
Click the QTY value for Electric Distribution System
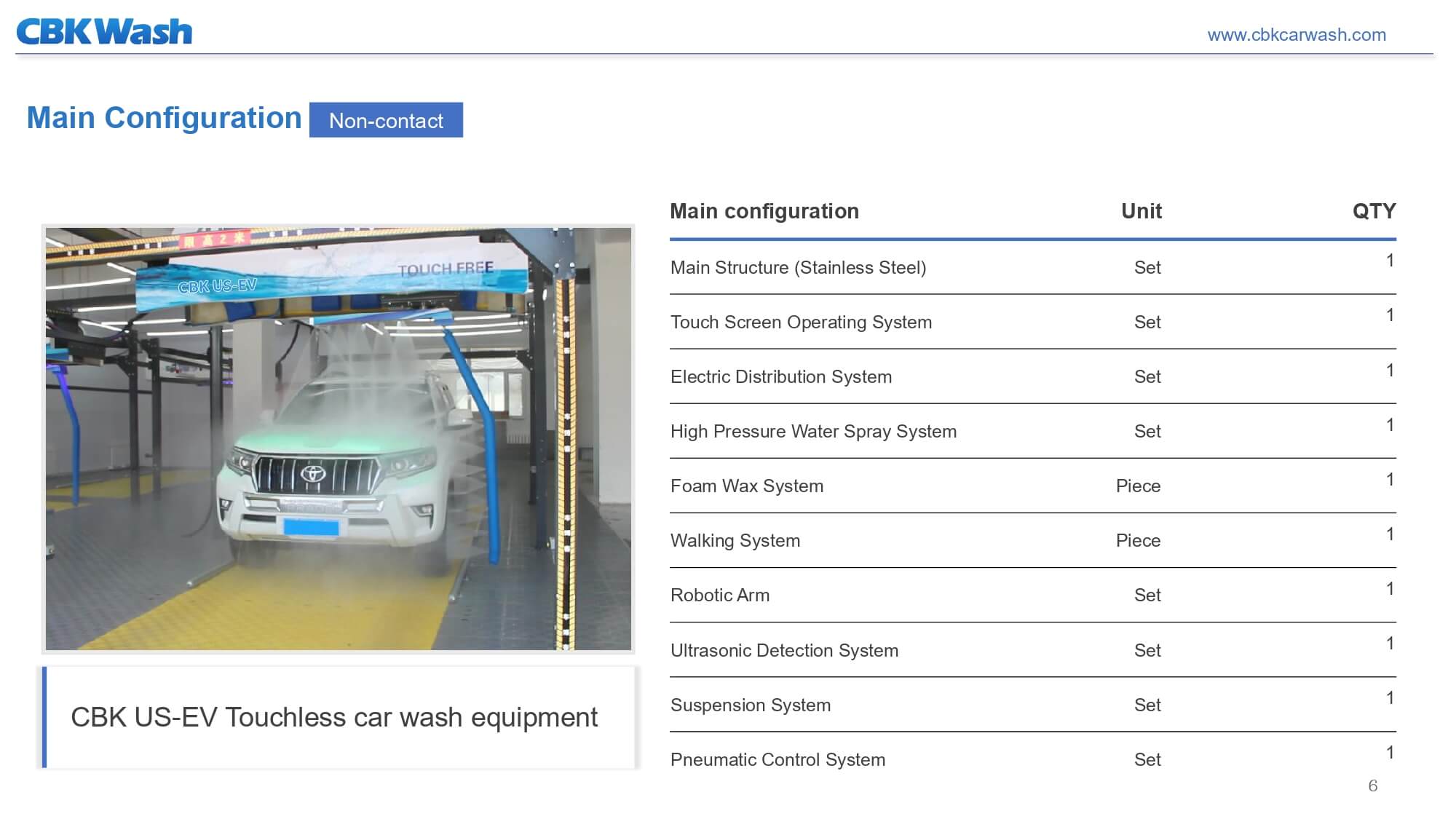click(1390, 371)
